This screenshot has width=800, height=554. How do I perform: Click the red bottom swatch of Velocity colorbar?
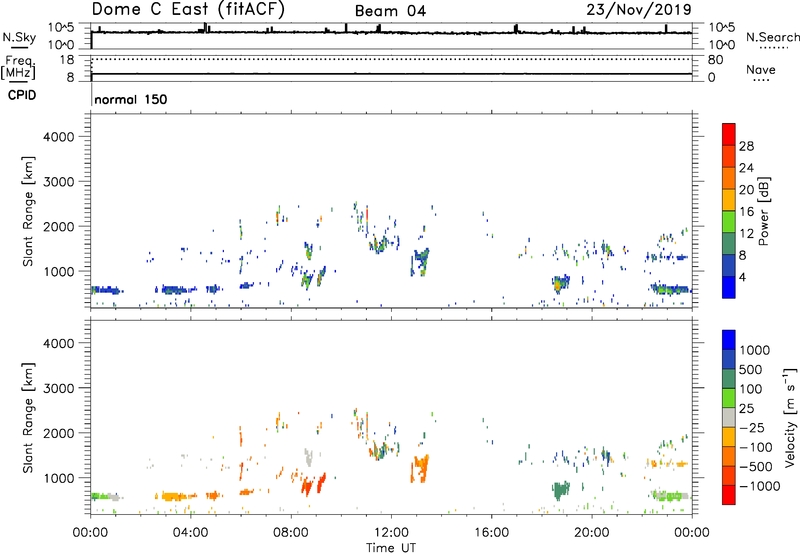(729, 495)
